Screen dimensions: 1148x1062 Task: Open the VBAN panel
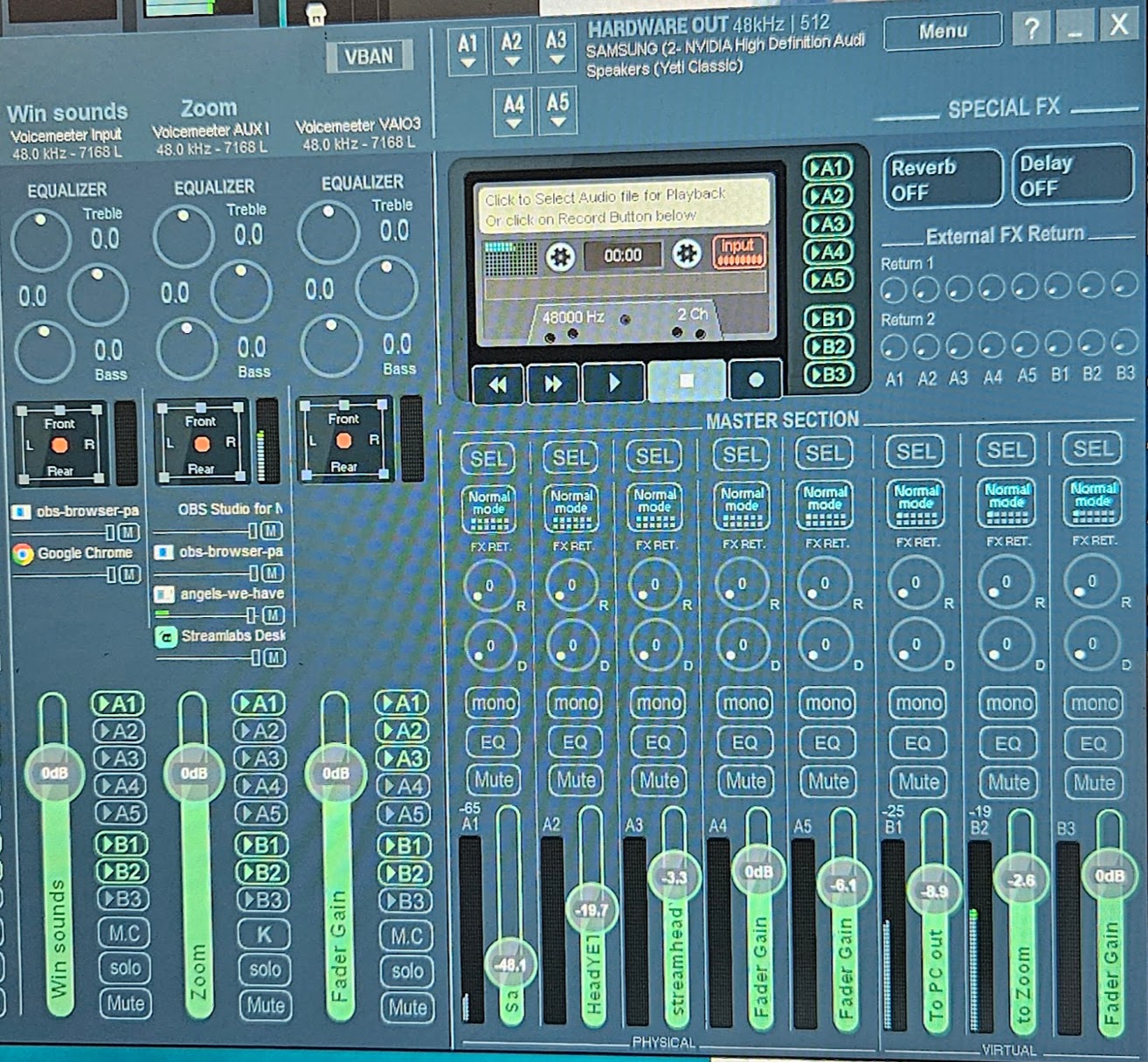(370, 54)
